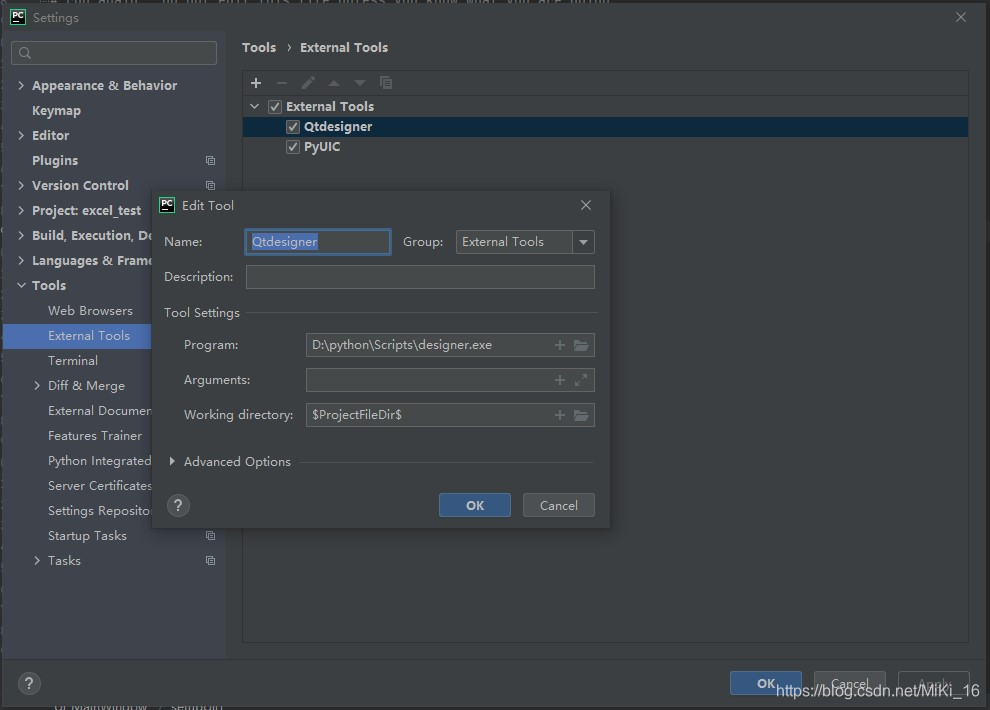
Task: Click in the Description input field
Action: (x=420, y=277)
